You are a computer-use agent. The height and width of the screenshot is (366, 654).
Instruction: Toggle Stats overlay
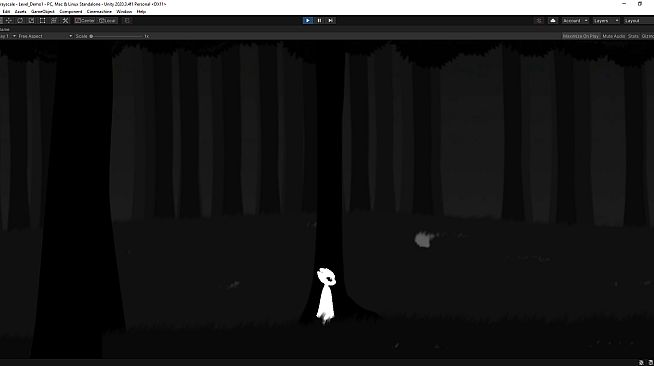click(x=633, y=36)
